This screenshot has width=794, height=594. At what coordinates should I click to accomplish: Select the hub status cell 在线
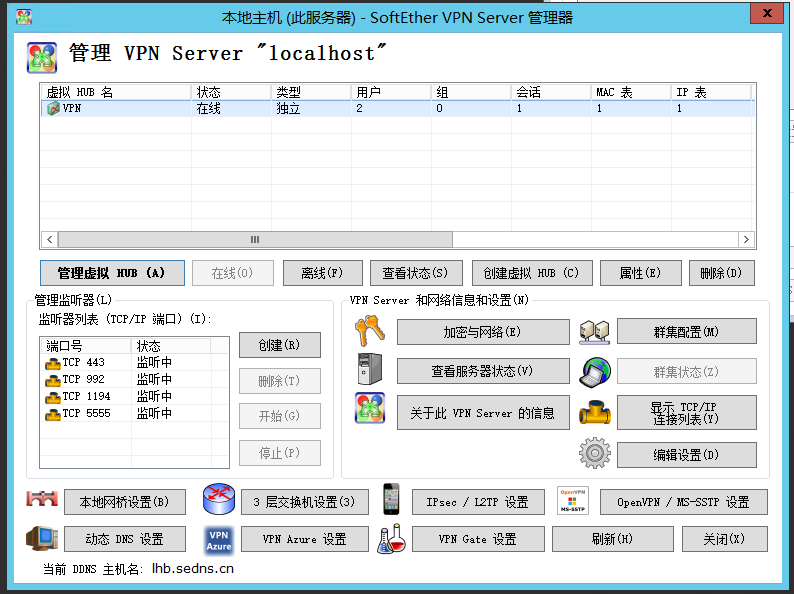pyautogui.click(x=209, y=108)
